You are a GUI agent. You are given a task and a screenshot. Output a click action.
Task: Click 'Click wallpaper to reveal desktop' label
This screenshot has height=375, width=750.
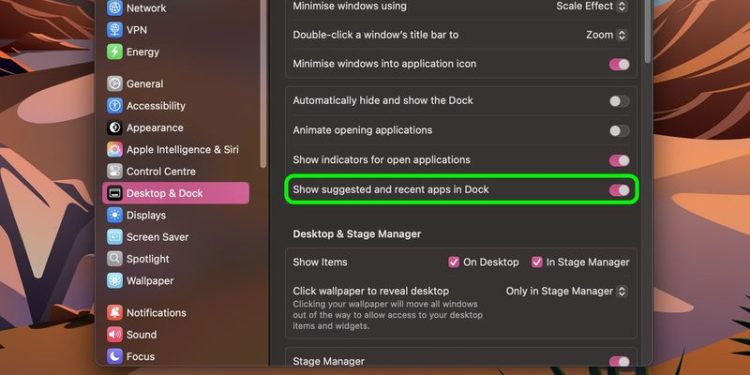pyautogui.click(x=371, y=291)
